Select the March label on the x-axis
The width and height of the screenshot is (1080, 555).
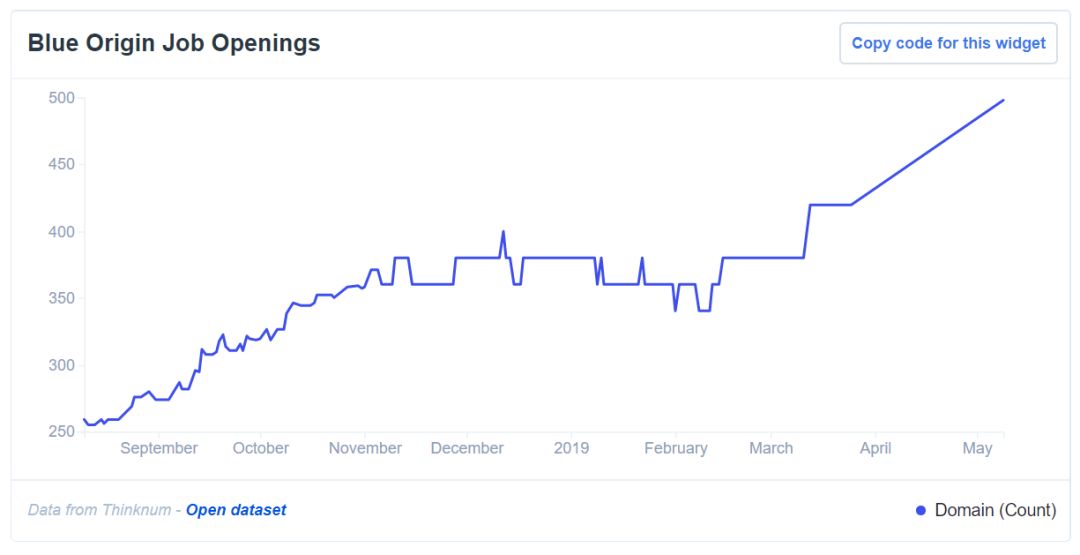[x=771, y=448]
